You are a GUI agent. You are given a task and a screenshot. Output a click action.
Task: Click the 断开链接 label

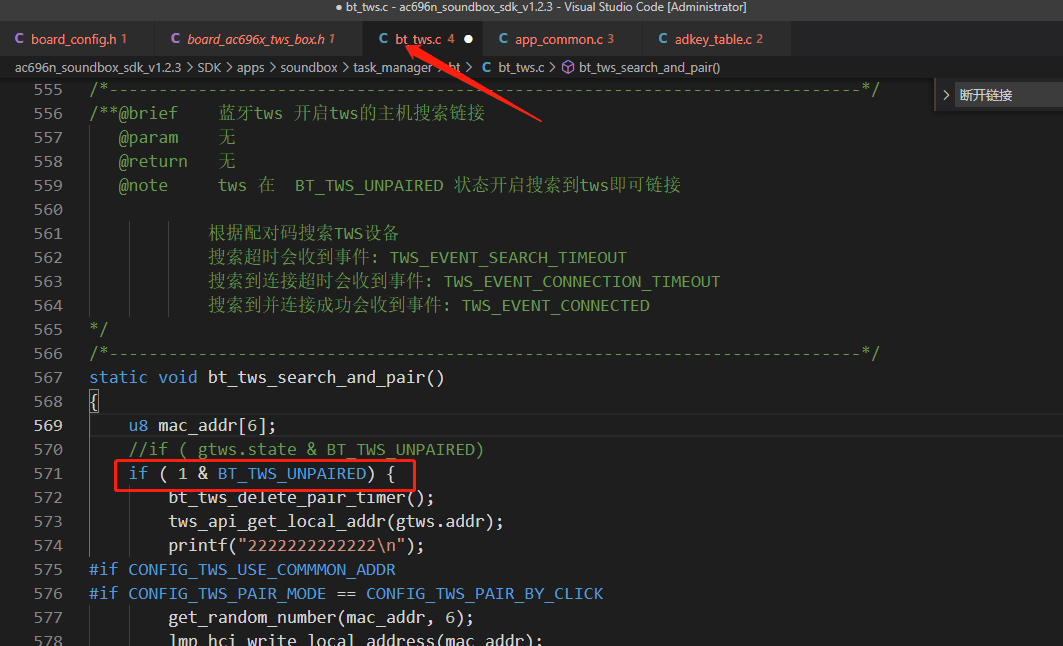986,95
